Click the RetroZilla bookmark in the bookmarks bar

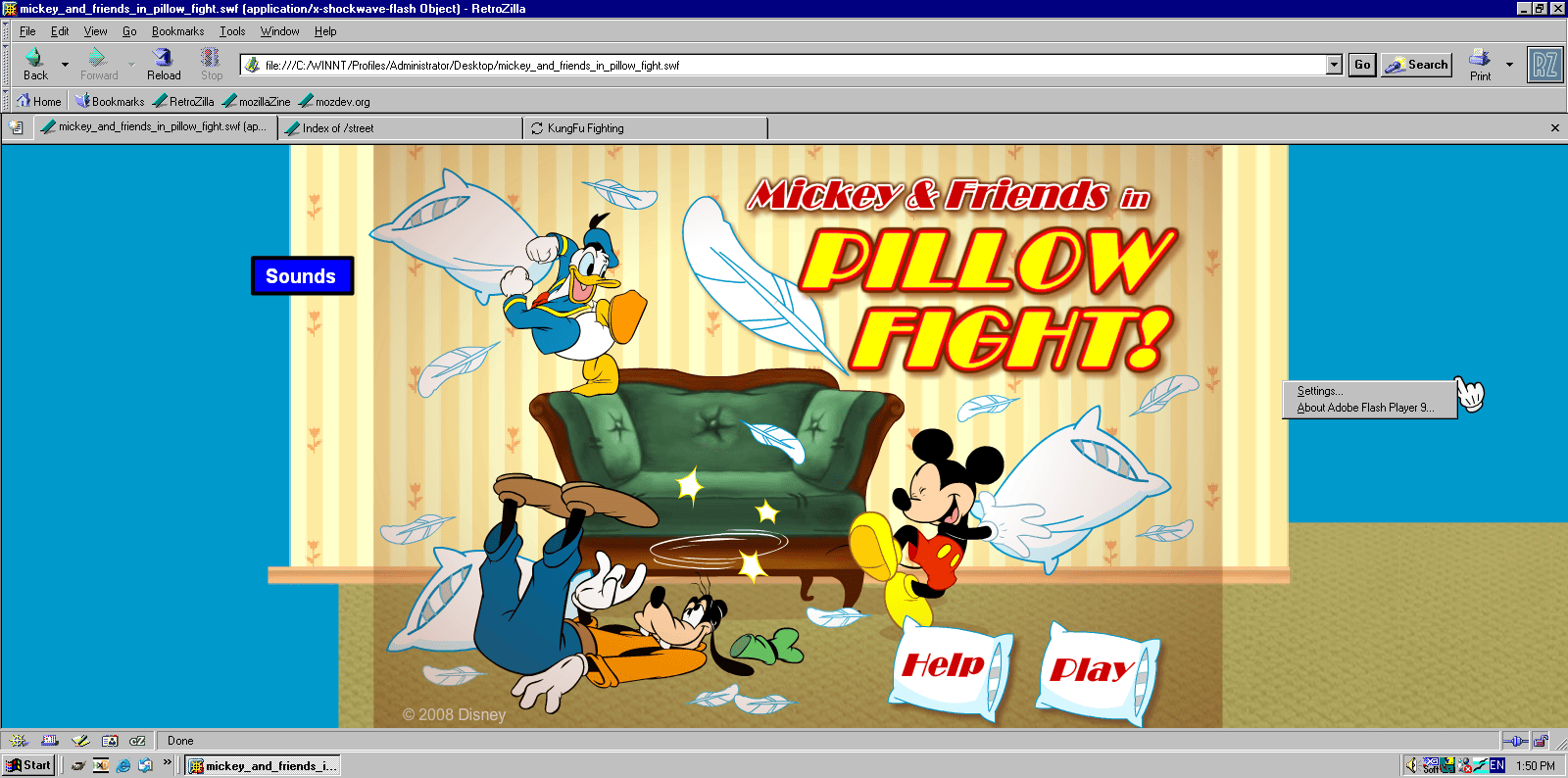coord(183,101)
